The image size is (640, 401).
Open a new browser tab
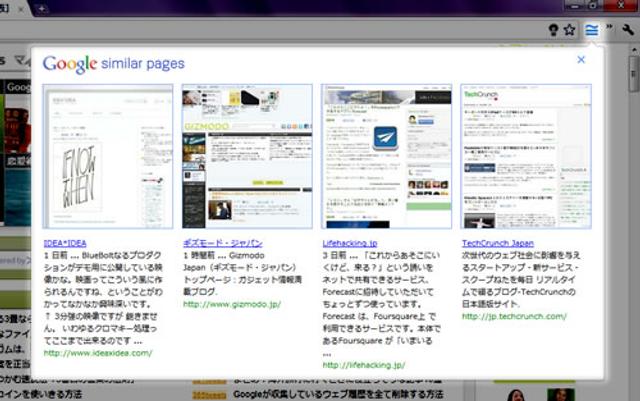click(41, 9)
